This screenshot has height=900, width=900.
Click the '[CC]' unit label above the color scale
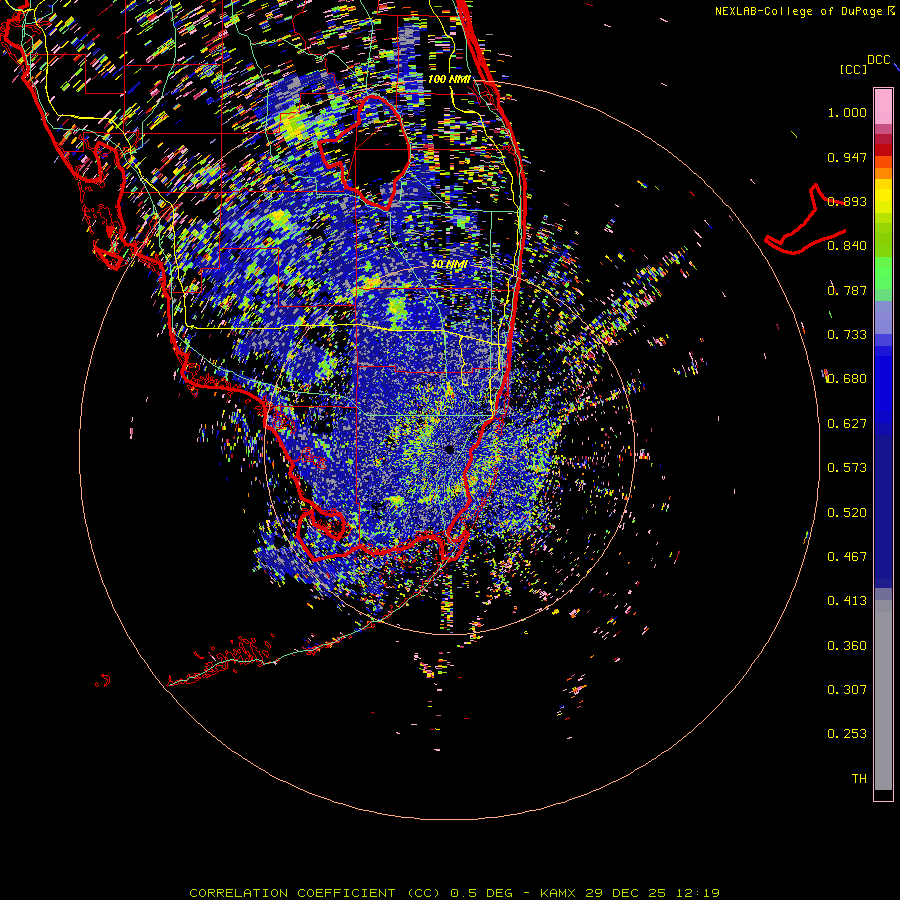coord(853,69)
